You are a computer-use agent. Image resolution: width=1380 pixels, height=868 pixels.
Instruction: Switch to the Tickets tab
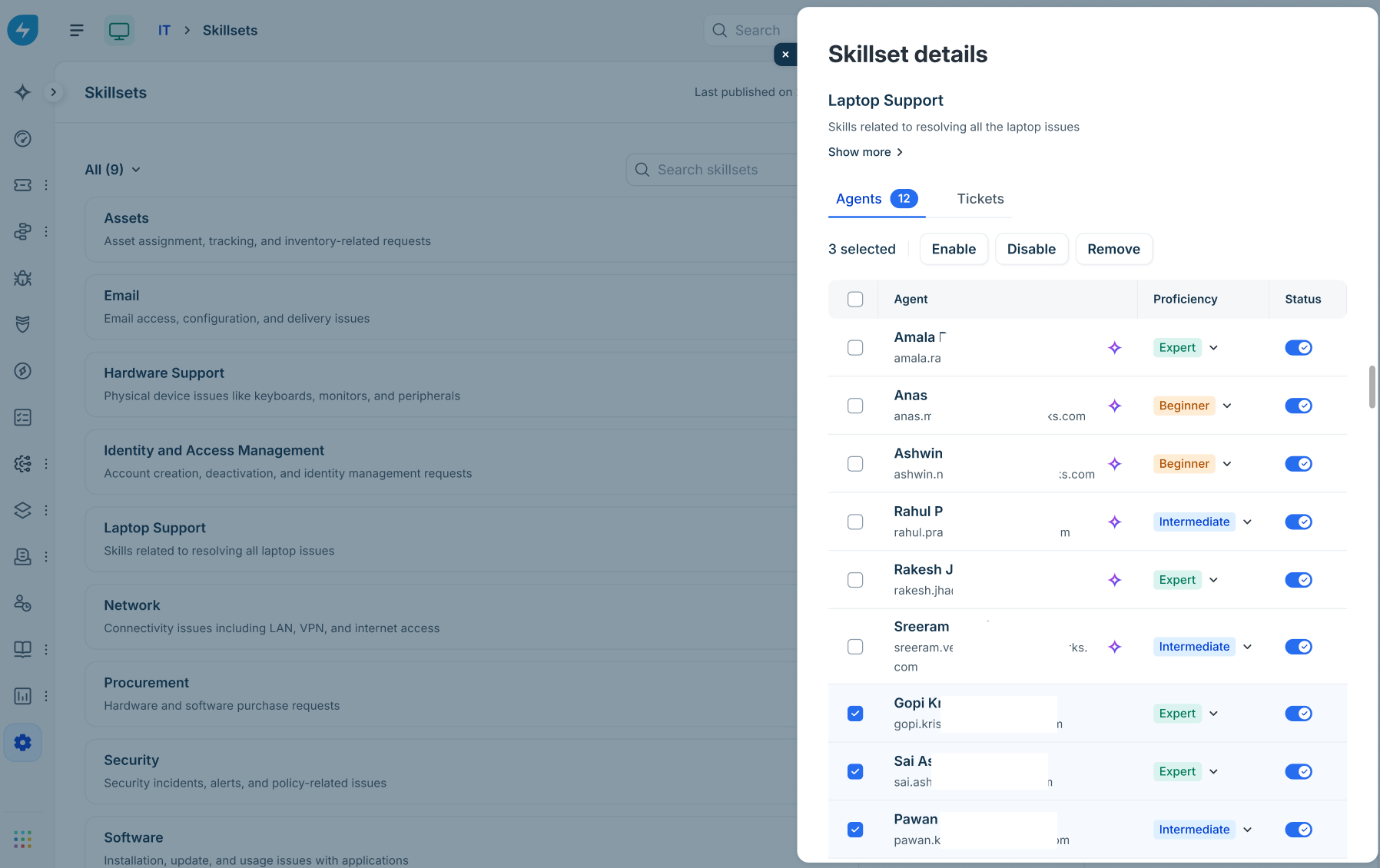click(x=980, y=199)
